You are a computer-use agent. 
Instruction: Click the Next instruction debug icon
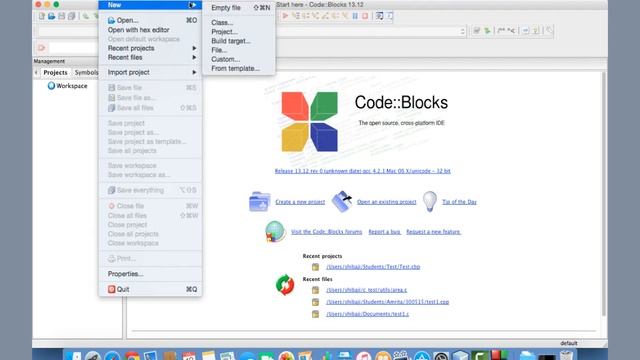[335, 16]
